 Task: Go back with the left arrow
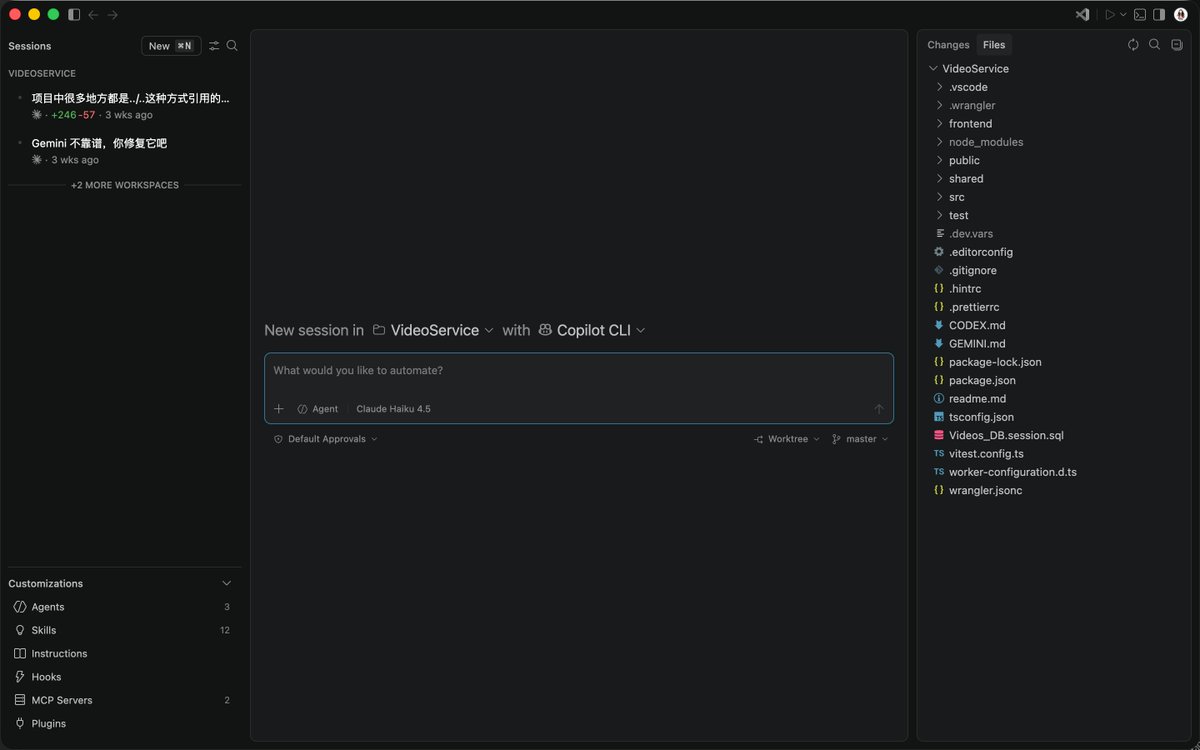pos(93,15)
